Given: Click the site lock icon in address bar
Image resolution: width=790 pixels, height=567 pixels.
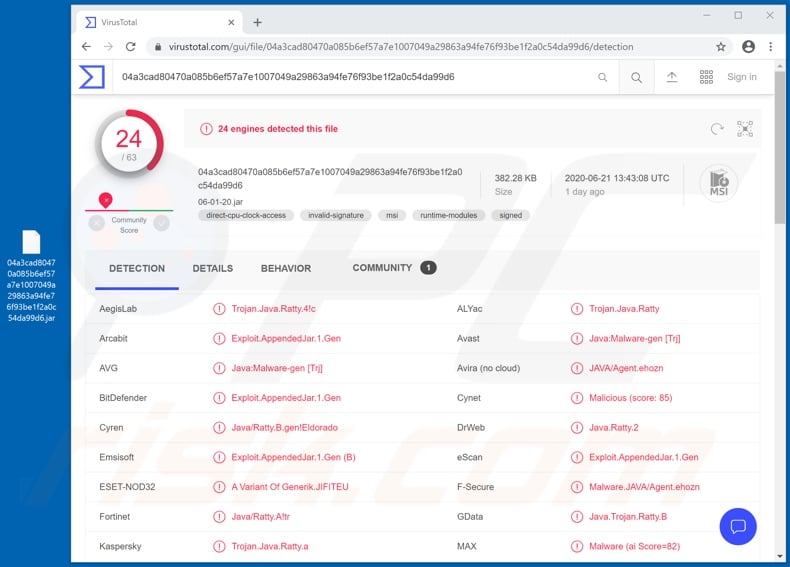Looking at the screenshot, I should 158,47.
